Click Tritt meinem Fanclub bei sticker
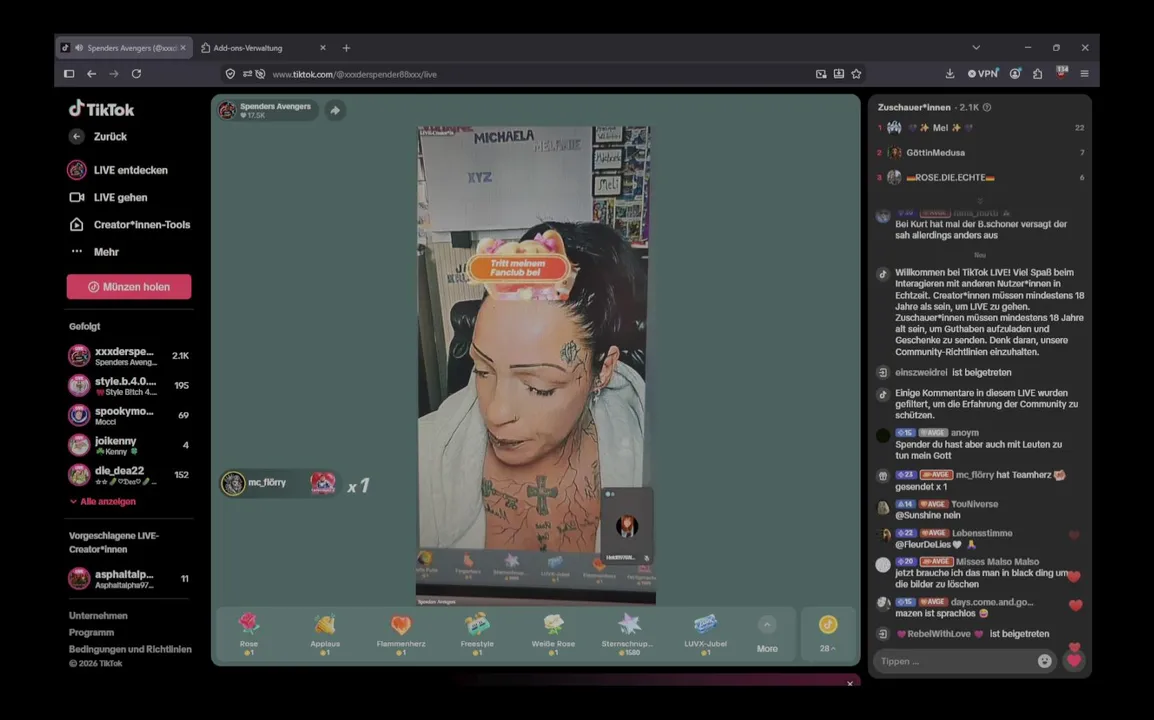Viewport: 1154px width, 720px height. coord(518,267)
